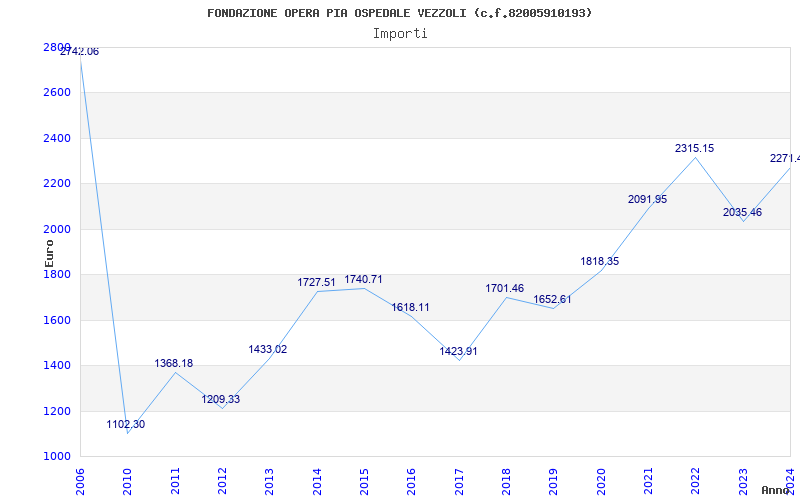This screenshot has width=800, height=500.
Task: Click the 1433.02 data label
Action: point(268,349)
